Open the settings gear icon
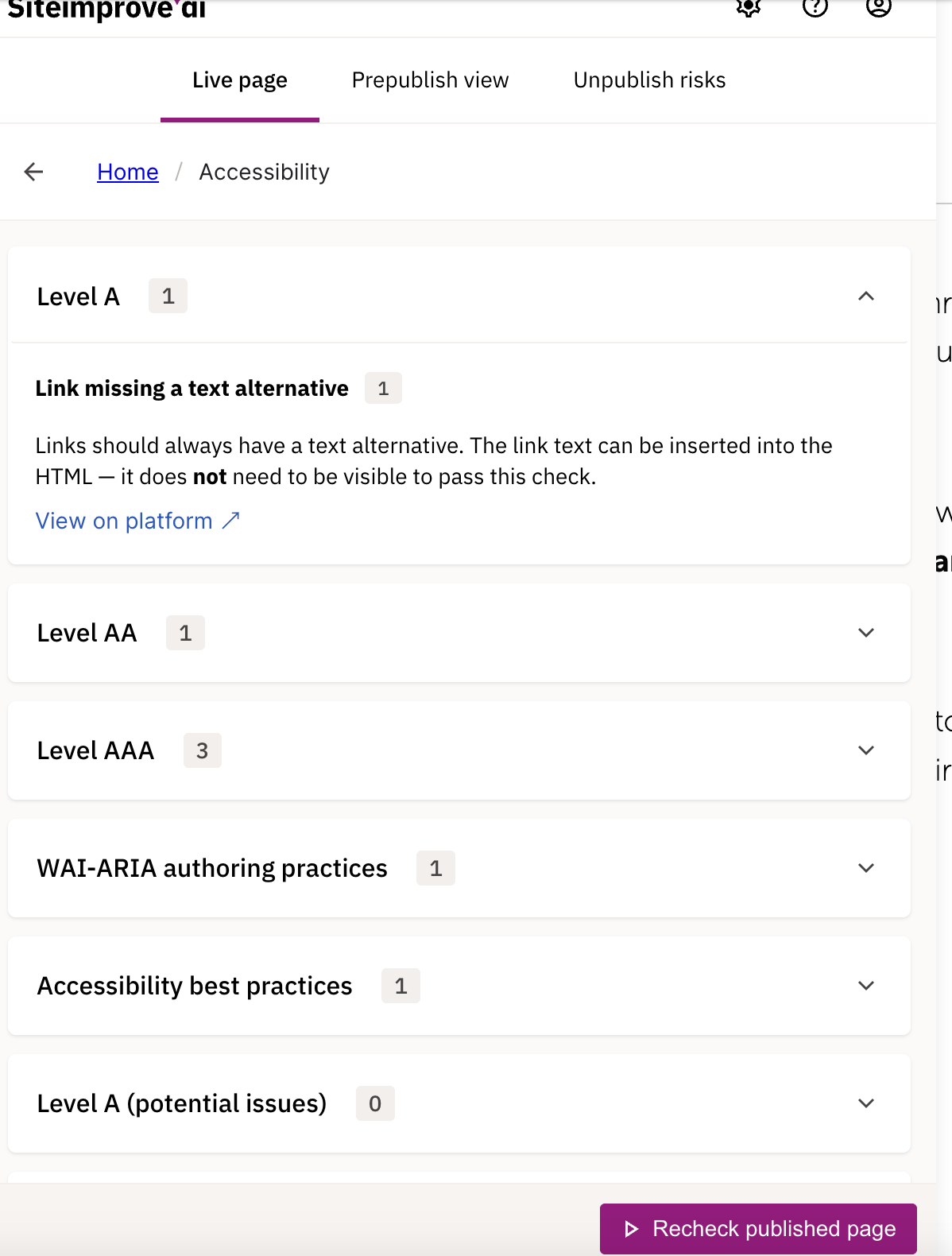 [749, 7]
